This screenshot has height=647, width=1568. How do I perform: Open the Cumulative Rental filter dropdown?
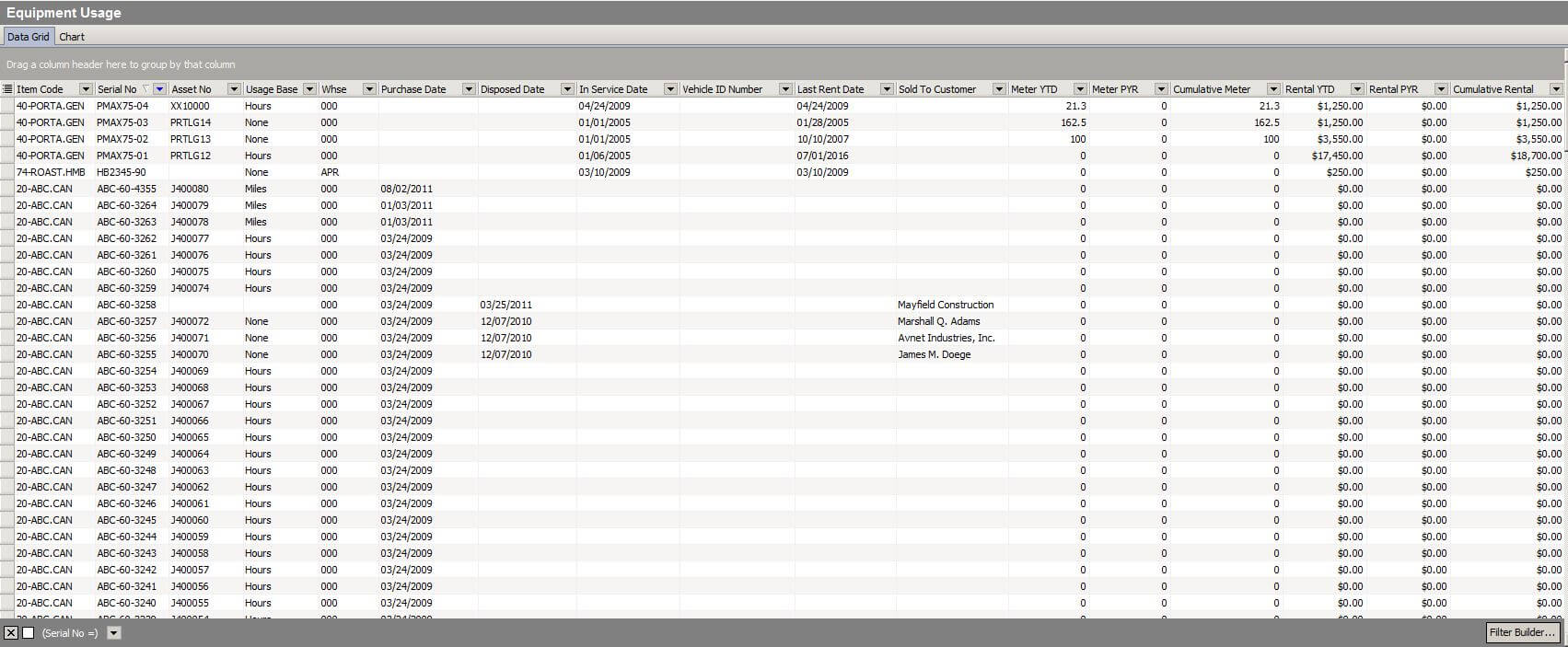click(1556, 89)
